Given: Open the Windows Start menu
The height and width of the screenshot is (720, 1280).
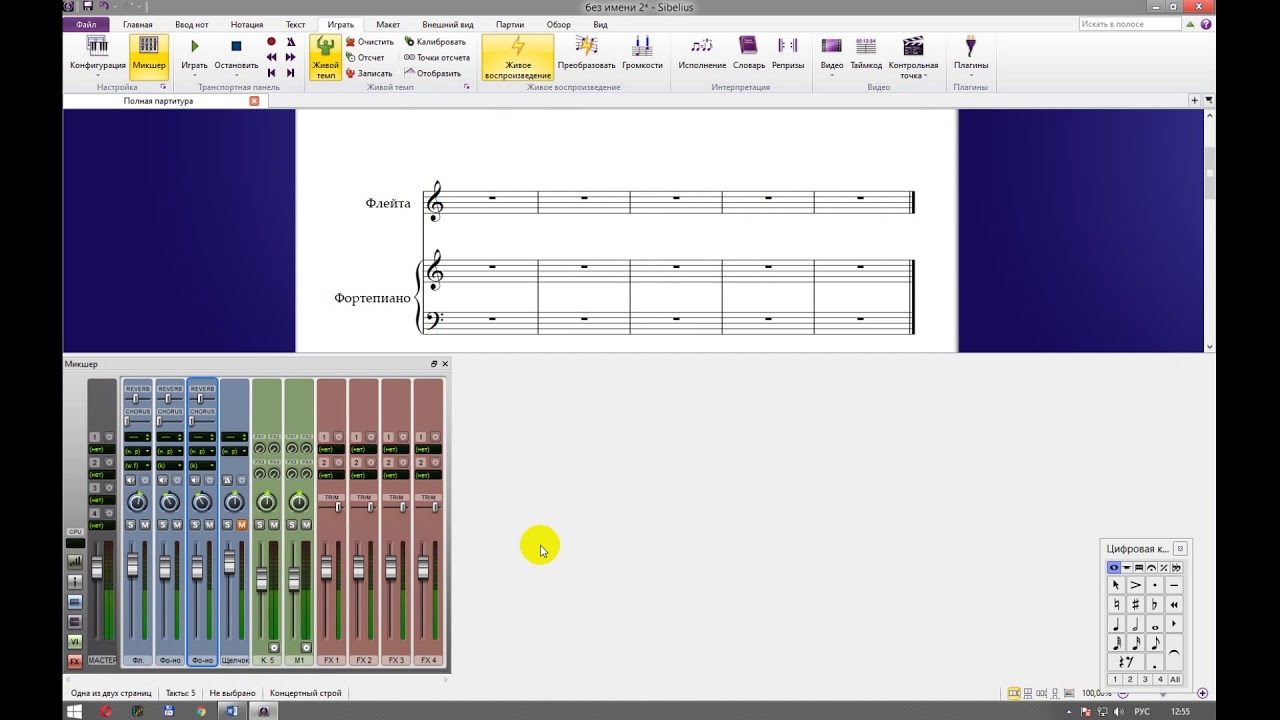Looking at the screenshot, I should point(73,711).
